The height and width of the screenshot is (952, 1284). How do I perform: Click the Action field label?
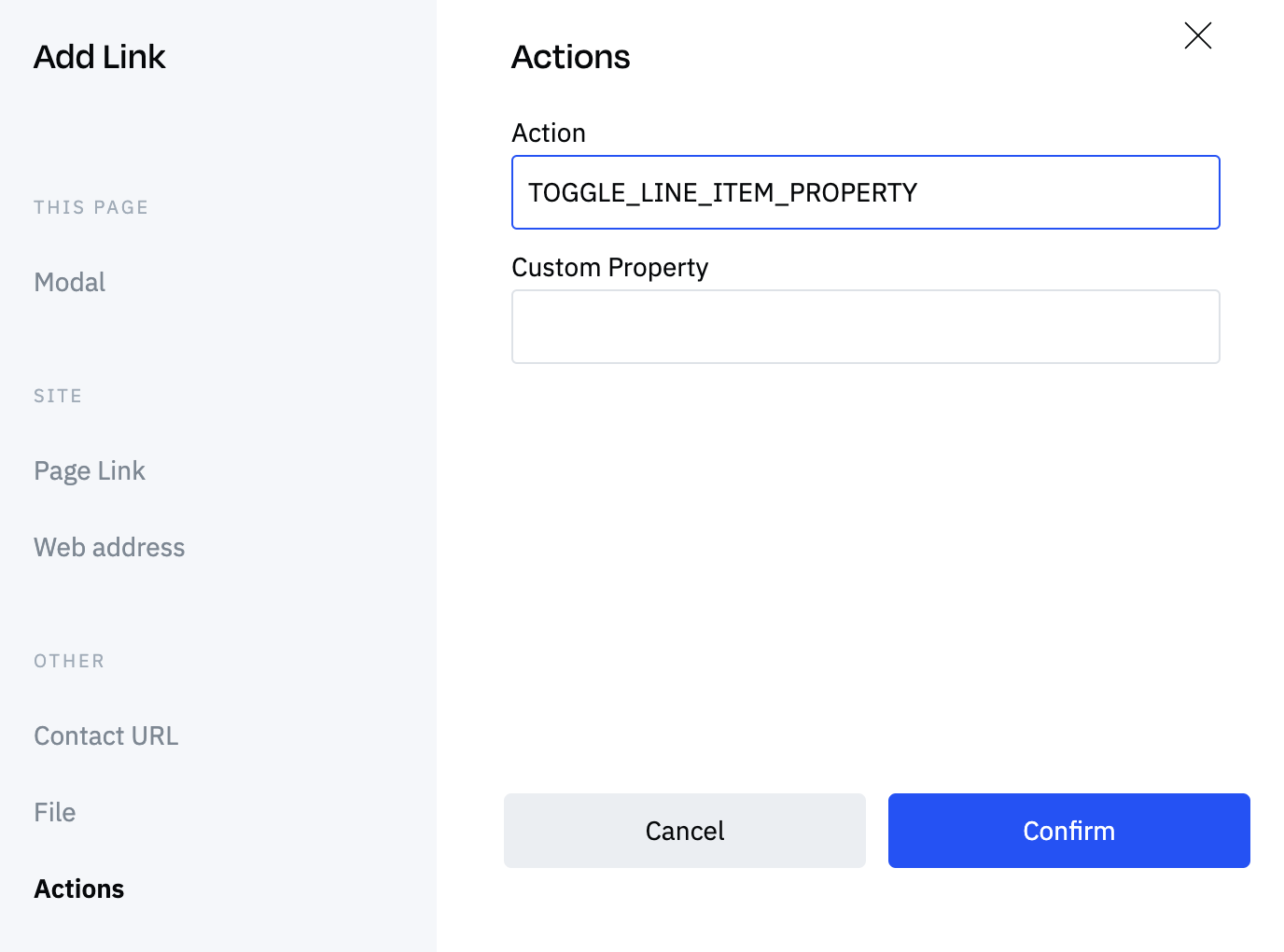pos(549,133)
